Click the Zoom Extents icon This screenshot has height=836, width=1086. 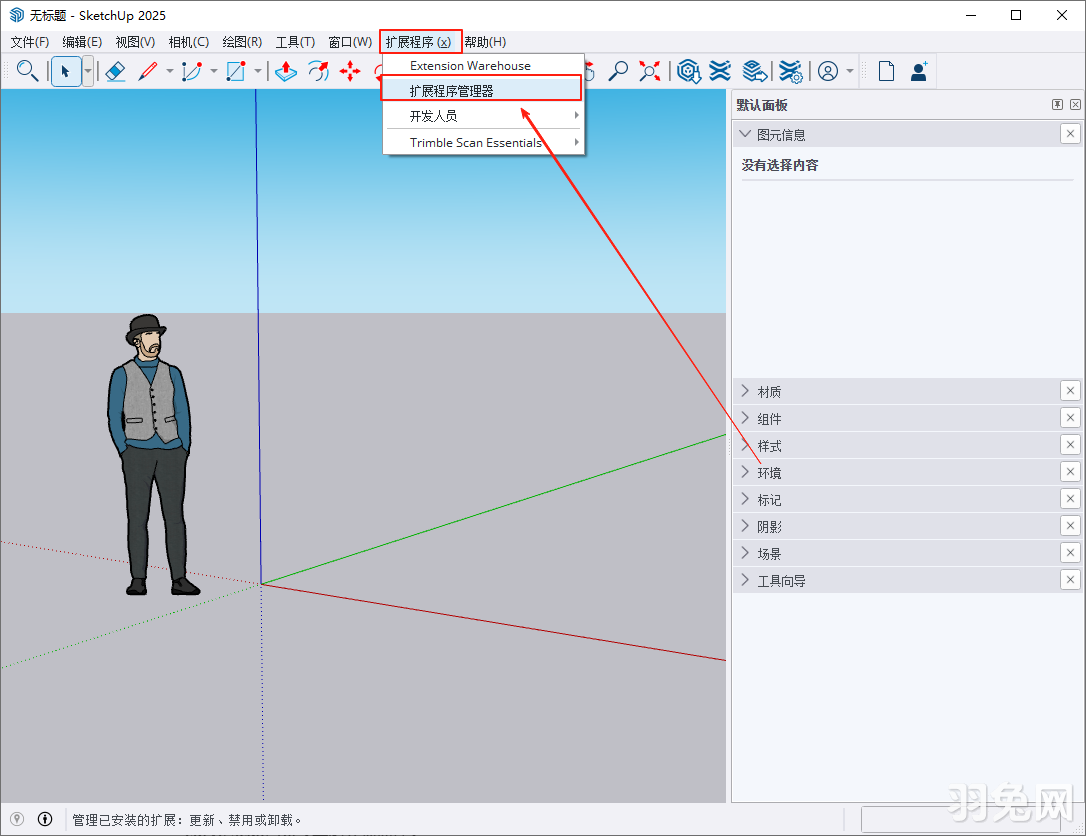click(x=649, y=71)
